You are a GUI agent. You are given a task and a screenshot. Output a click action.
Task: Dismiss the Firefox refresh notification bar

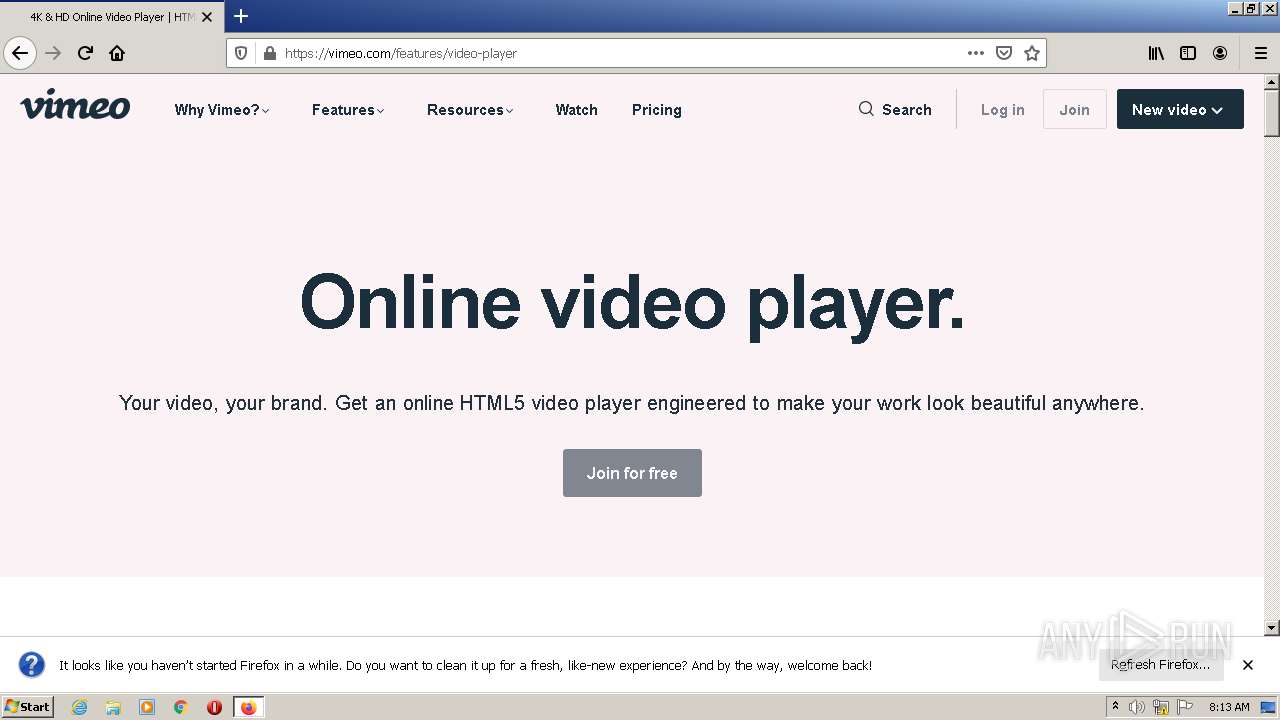point(1248,665)
